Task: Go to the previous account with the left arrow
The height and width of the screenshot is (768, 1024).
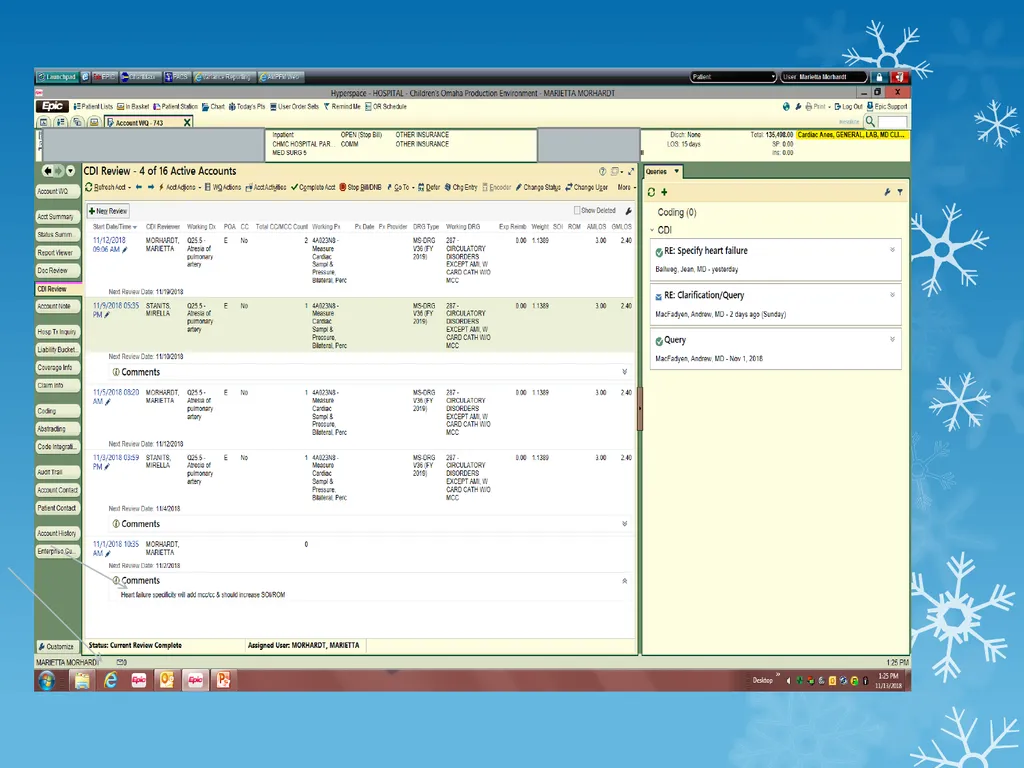Action: [138, 187]
